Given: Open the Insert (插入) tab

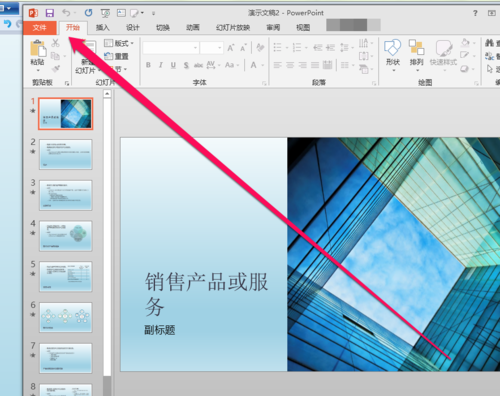Looking at the screenshot, I should tap(103, 27).
